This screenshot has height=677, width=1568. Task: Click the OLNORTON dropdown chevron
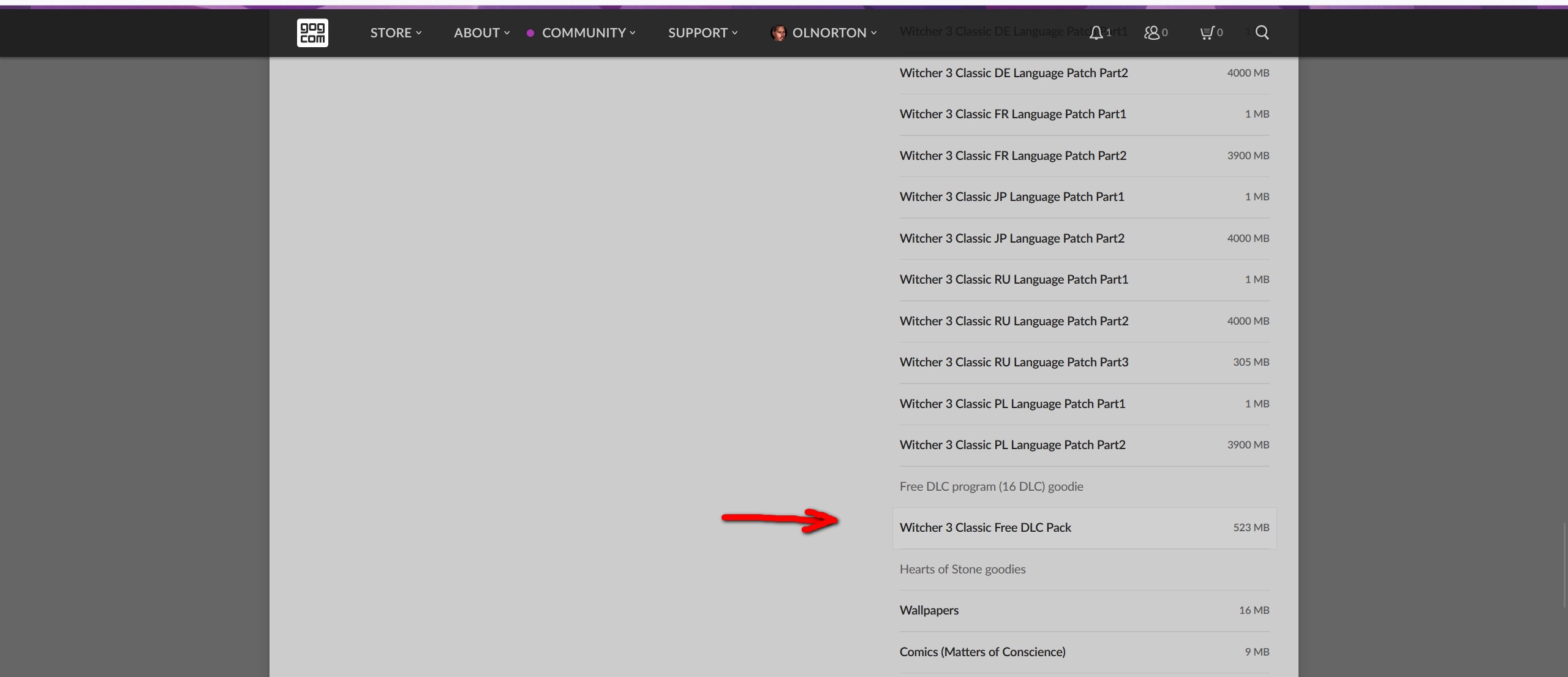[873, 33]
